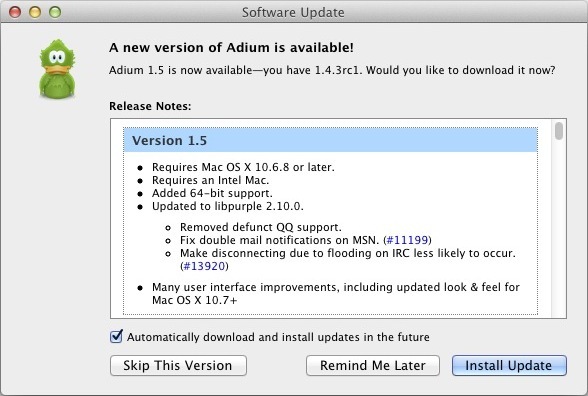Click the Release Notes label

pos(150,106)
